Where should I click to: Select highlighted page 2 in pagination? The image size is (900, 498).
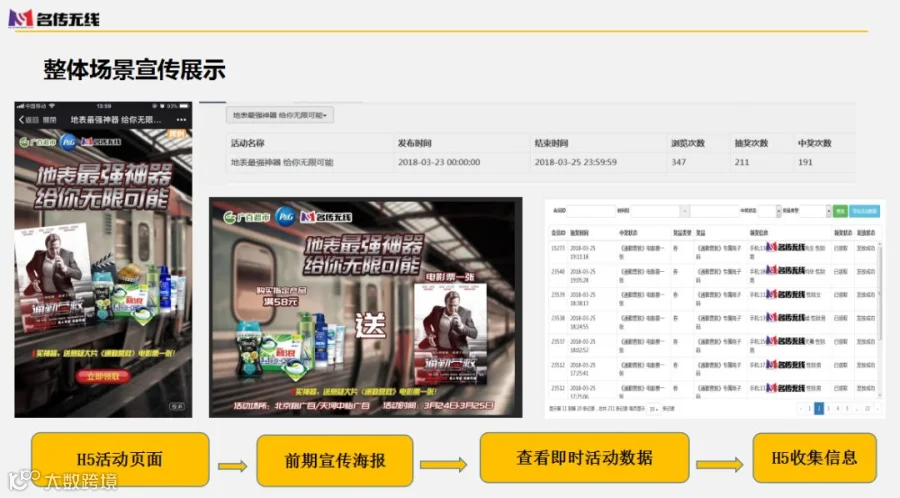point(819,408)
